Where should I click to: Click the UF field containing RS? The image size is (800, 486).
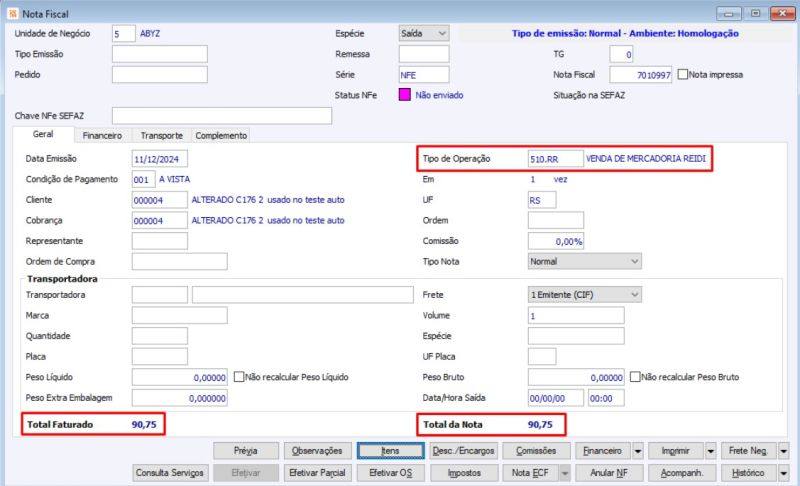(x=542, y=200)
